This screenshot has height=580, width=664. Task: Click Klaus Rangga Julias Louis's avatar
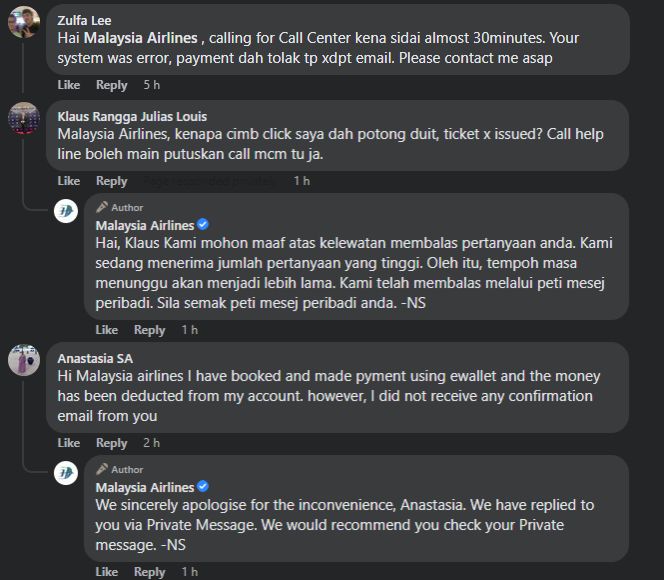(x=23, y=117)
